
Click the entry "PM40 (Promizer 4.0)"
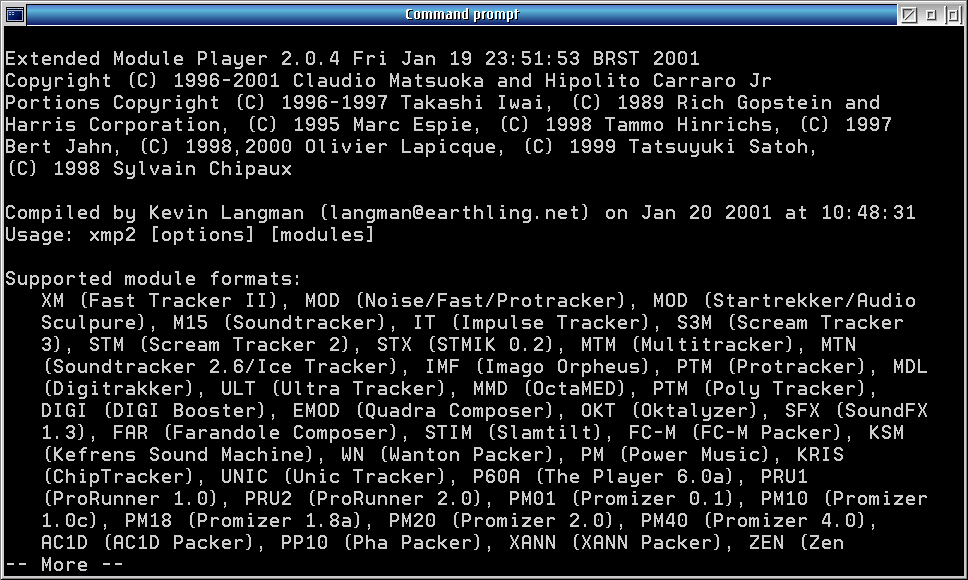tap(753, 521)
